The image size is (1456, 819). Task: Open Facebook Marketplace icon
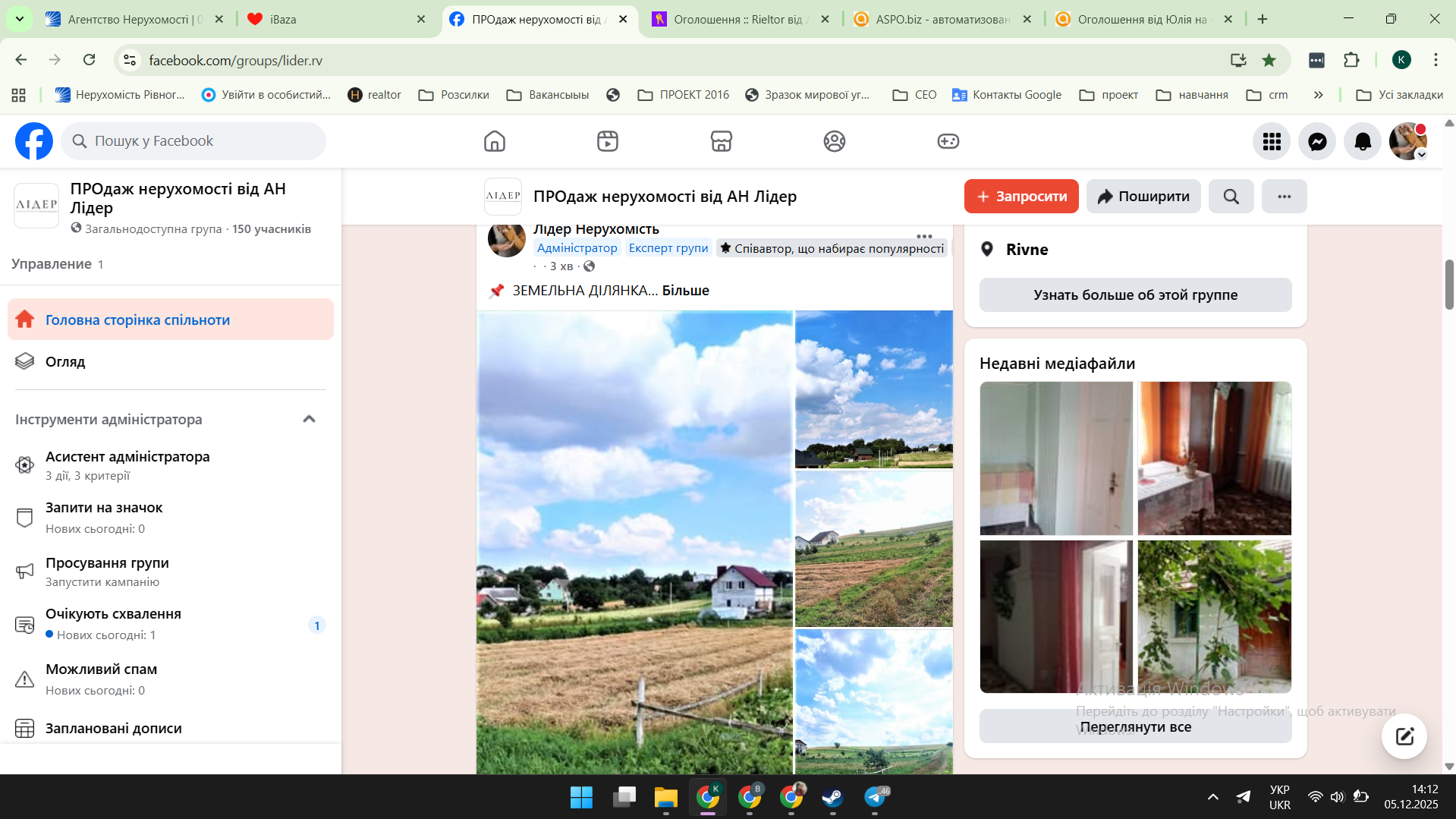tap(721, 141)
